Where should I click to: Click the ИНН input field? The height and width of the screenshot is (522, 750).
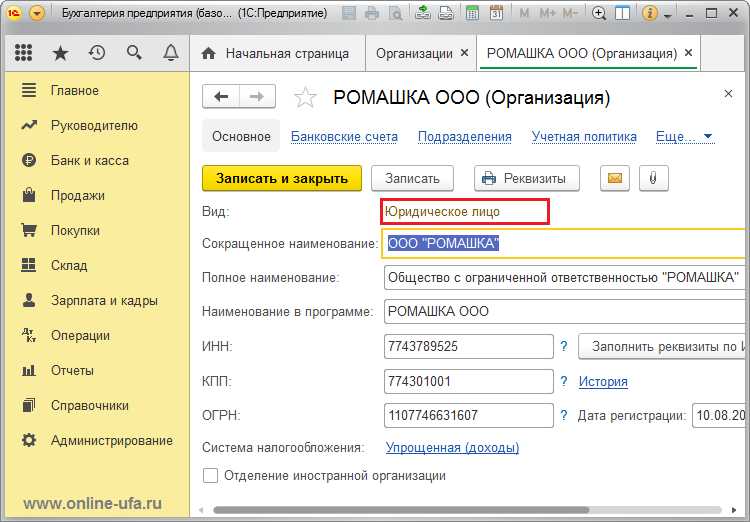pos(469,346)
